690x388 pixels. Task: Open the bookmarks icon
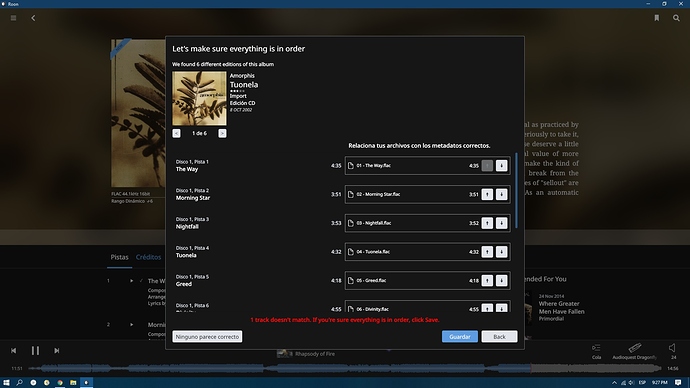tap(657, 18)
